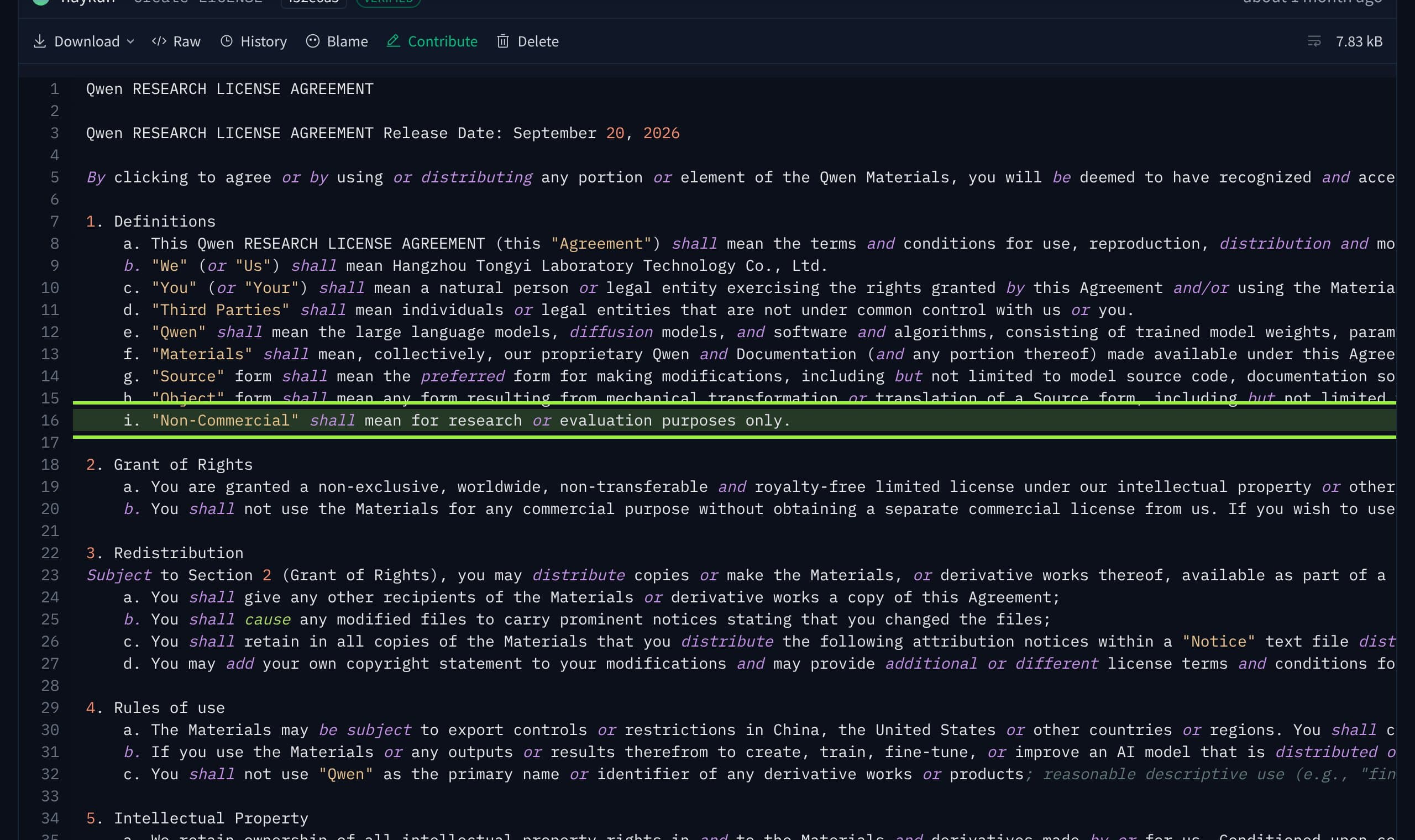Click the Download icon
The height and width of the screenshot is (840, 1415).
(40, 41)
